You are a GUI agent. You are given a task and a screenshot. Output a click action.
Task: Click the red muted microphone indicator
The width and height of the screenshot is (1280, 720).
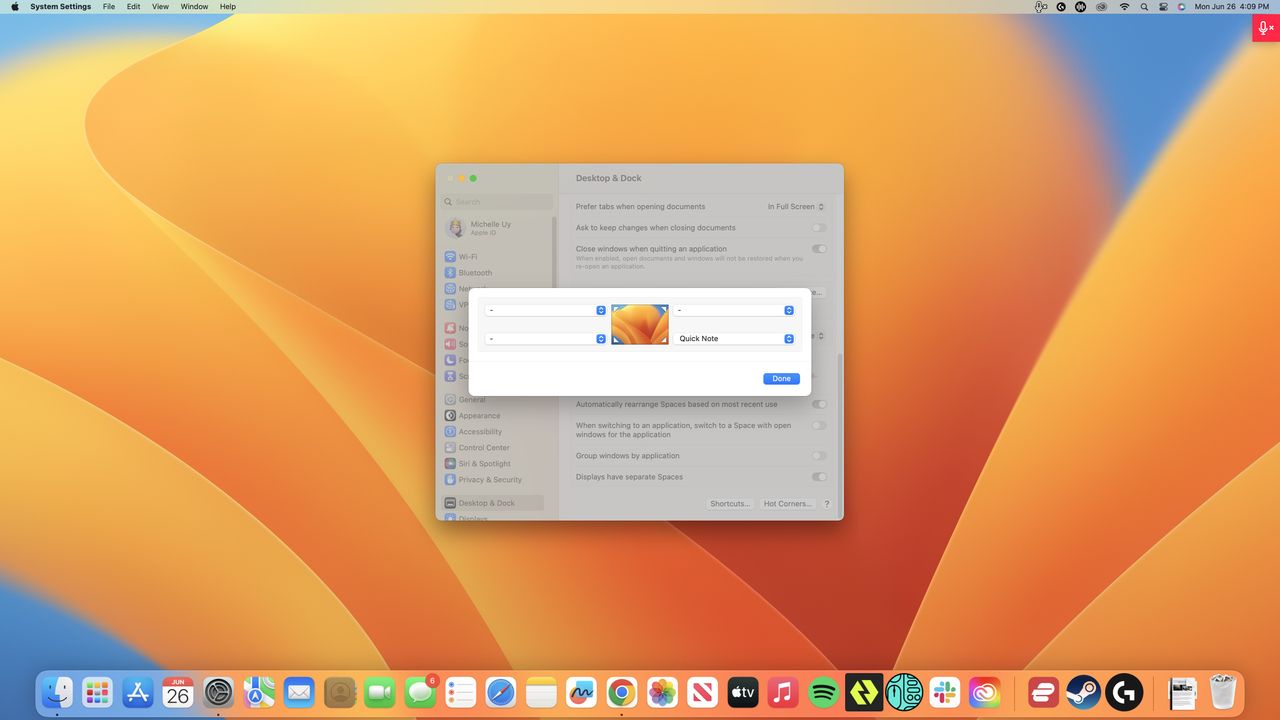[x=1266, y=28]
